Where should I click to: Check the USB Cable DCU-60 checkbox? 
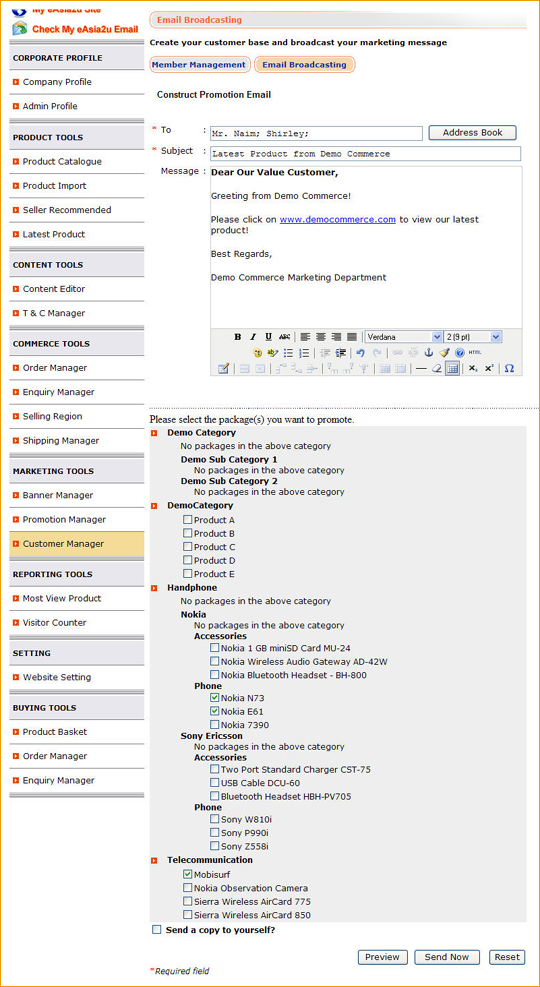(x=215, y=783)
